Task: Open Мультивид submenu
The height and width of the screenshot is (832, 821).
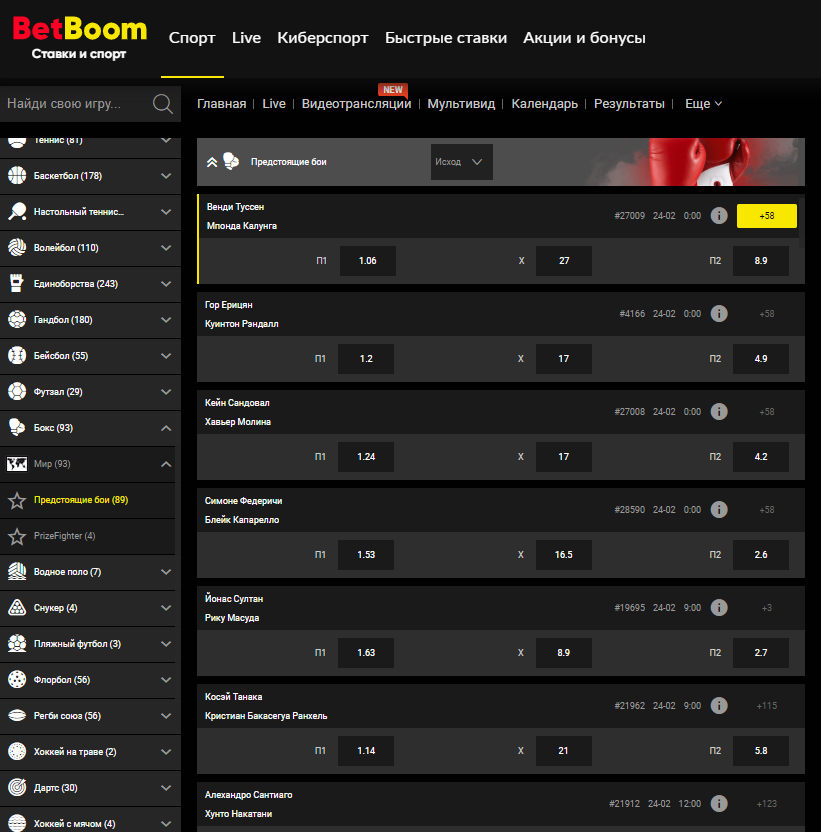Action: point(461,103)
